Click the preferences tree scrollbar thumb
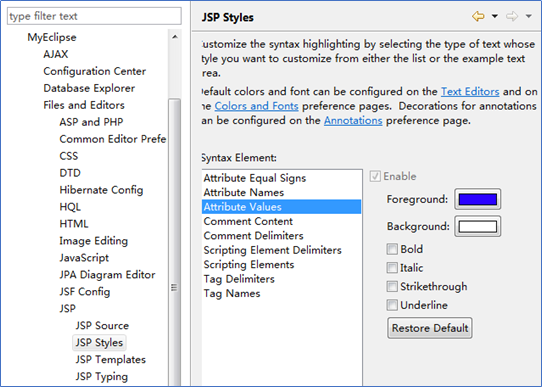 174,242
